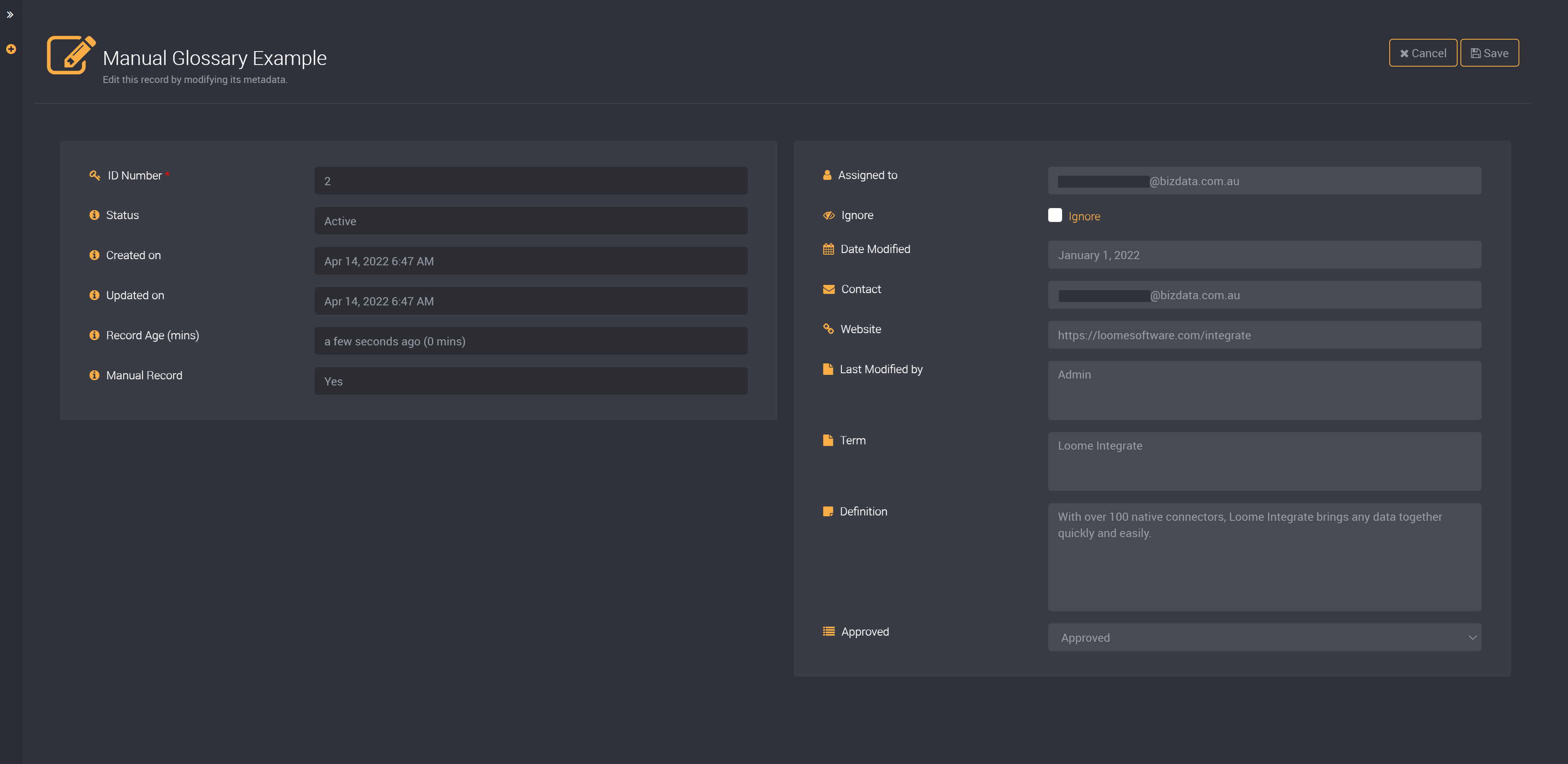
Task: Click the user icon beside Assigned to
Action: (827, 175)
